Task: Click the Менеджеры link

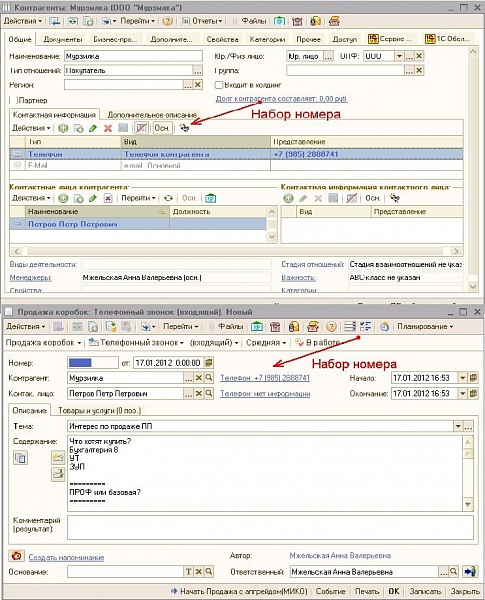Action: [30, 278]
